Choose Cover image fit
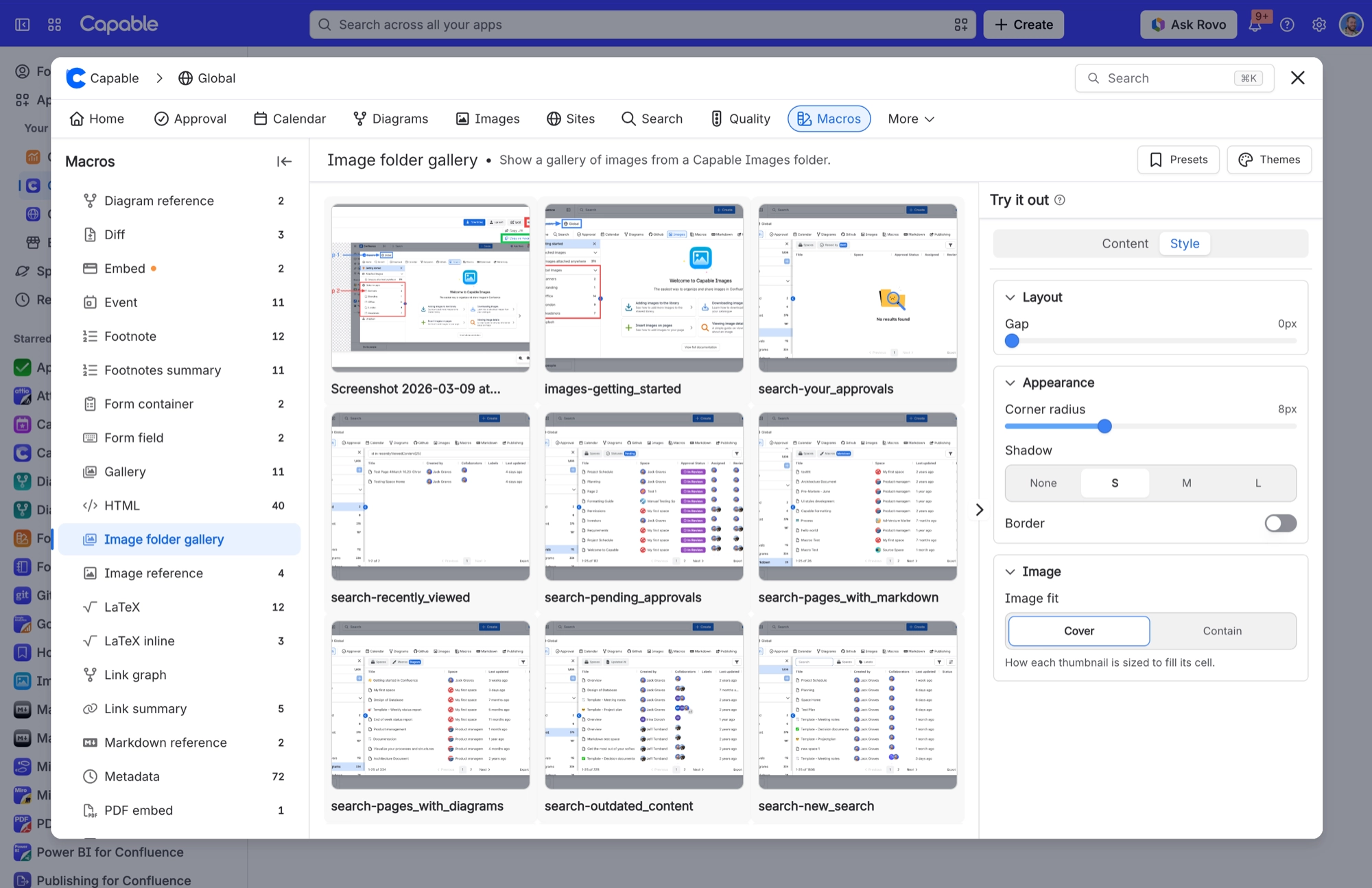The image size is (1372, 888). coord(1079,631)
